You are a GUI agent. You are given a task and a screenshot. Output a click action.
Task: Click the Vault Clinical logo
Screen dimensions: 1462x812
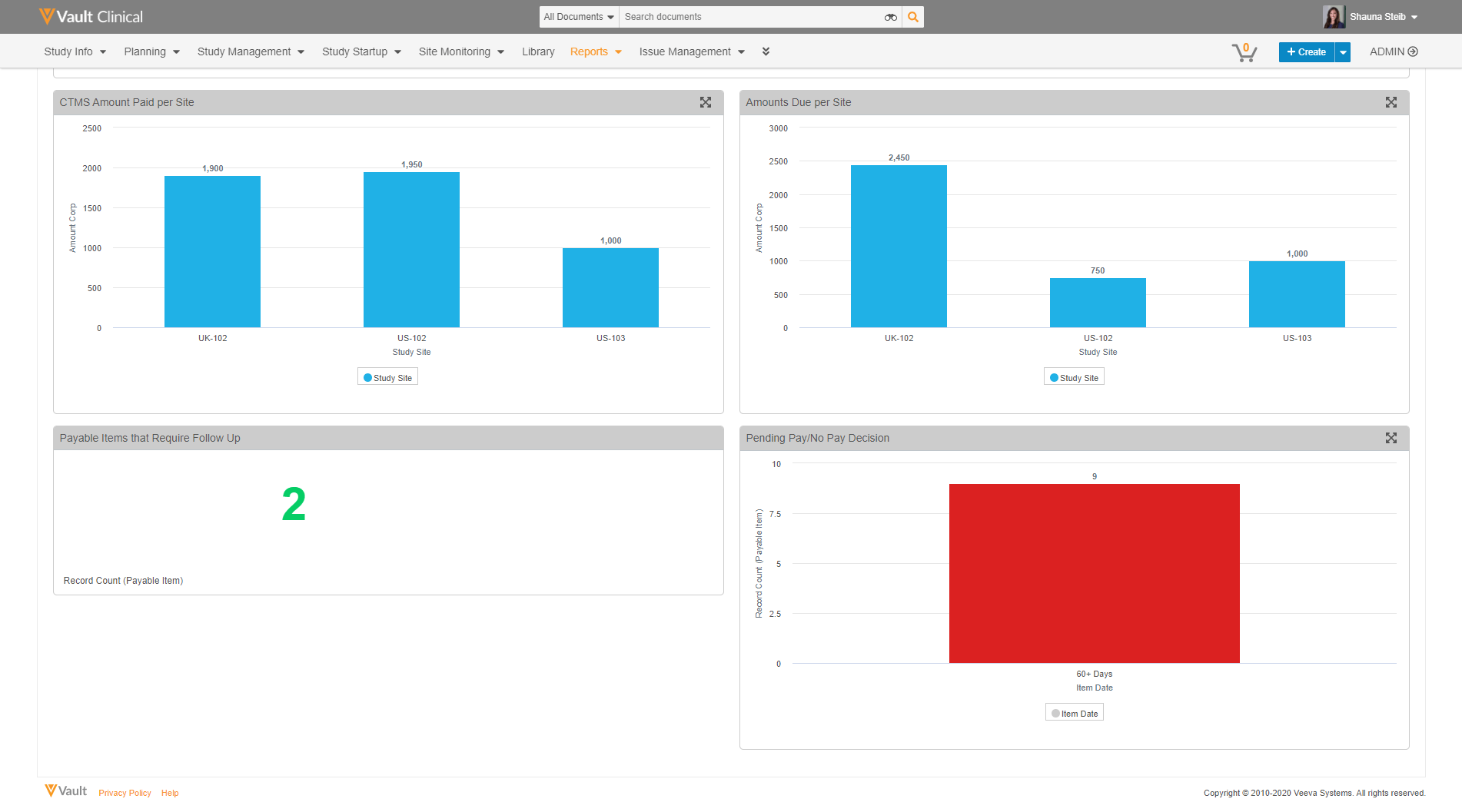tap(91, 17)
